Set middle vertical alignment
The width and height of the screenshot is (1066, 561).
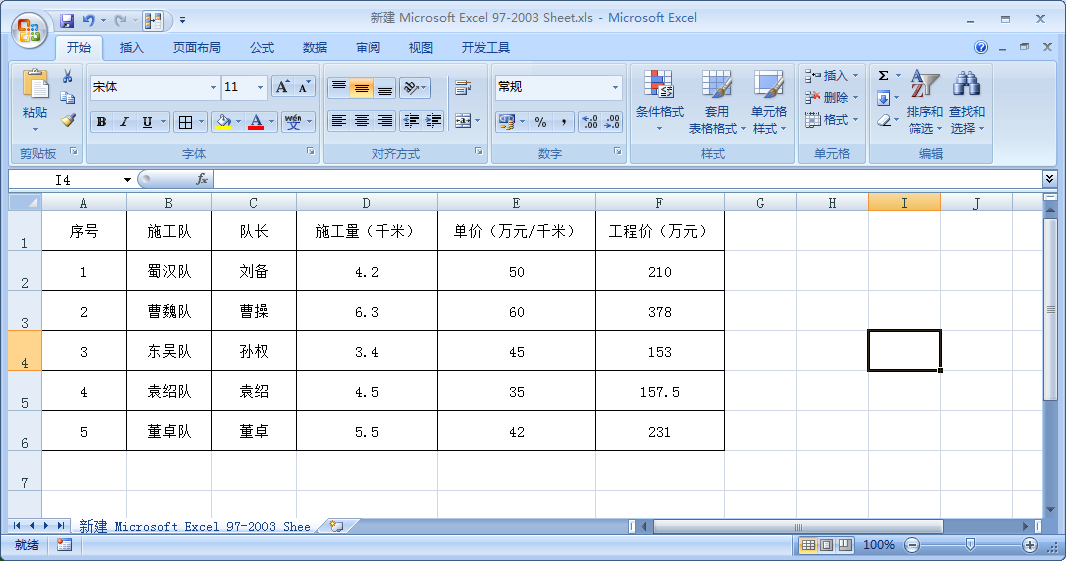pyautogui.click(x=362, y=87)
